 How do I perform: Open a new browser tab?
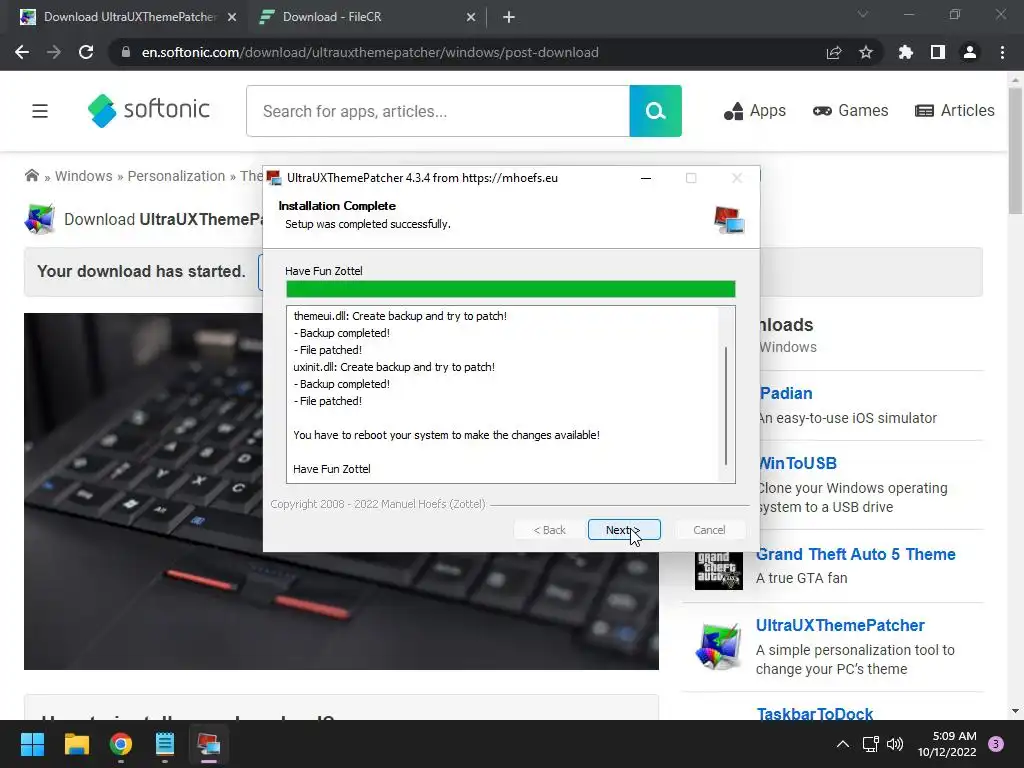509,17
